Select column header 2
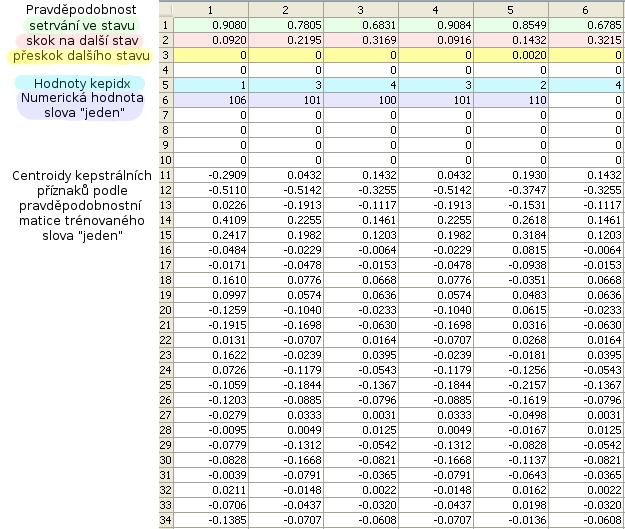This screenshot has height=529, width=625. (x=286, y=10)
